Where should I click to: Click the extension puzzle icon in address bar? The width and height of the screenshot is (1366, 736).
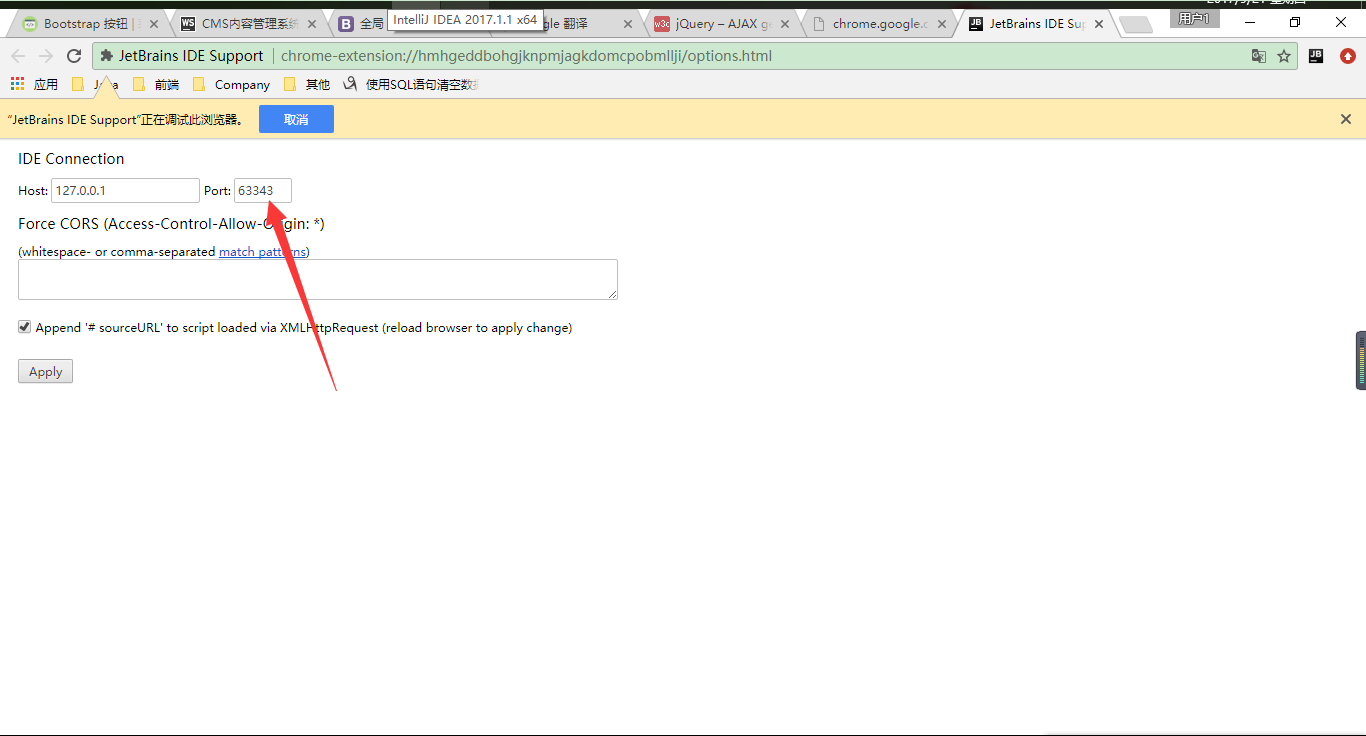pos(107,56)
